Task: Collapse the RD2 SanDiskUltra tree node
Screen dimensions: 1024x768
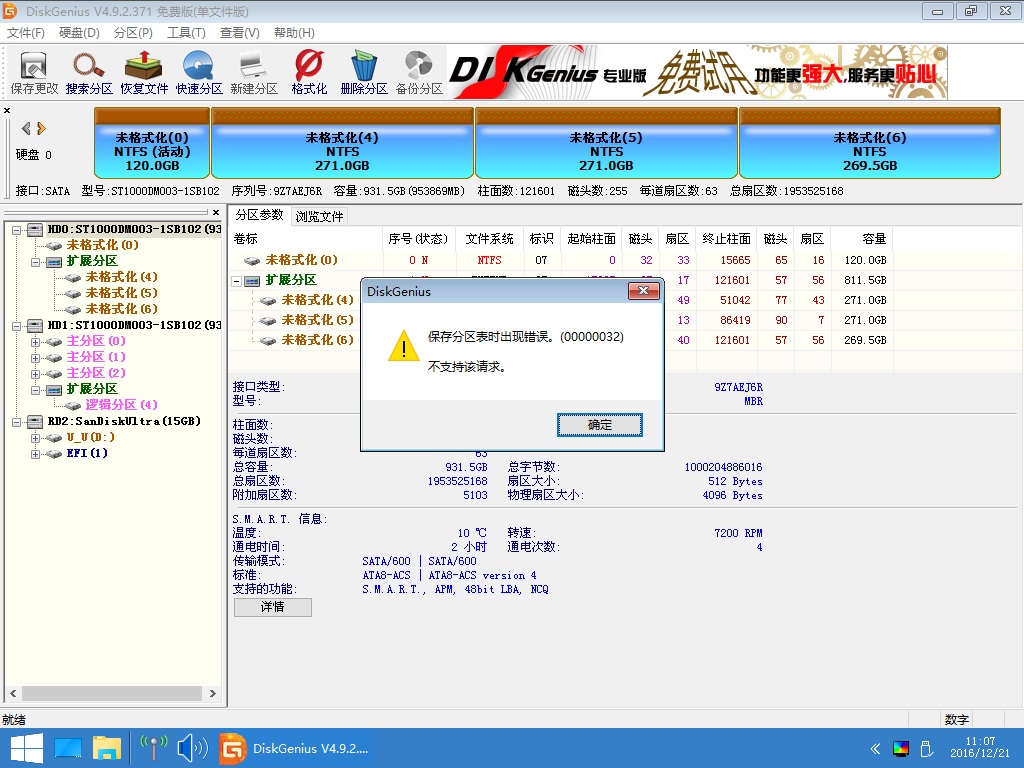Action: [16, 422]
